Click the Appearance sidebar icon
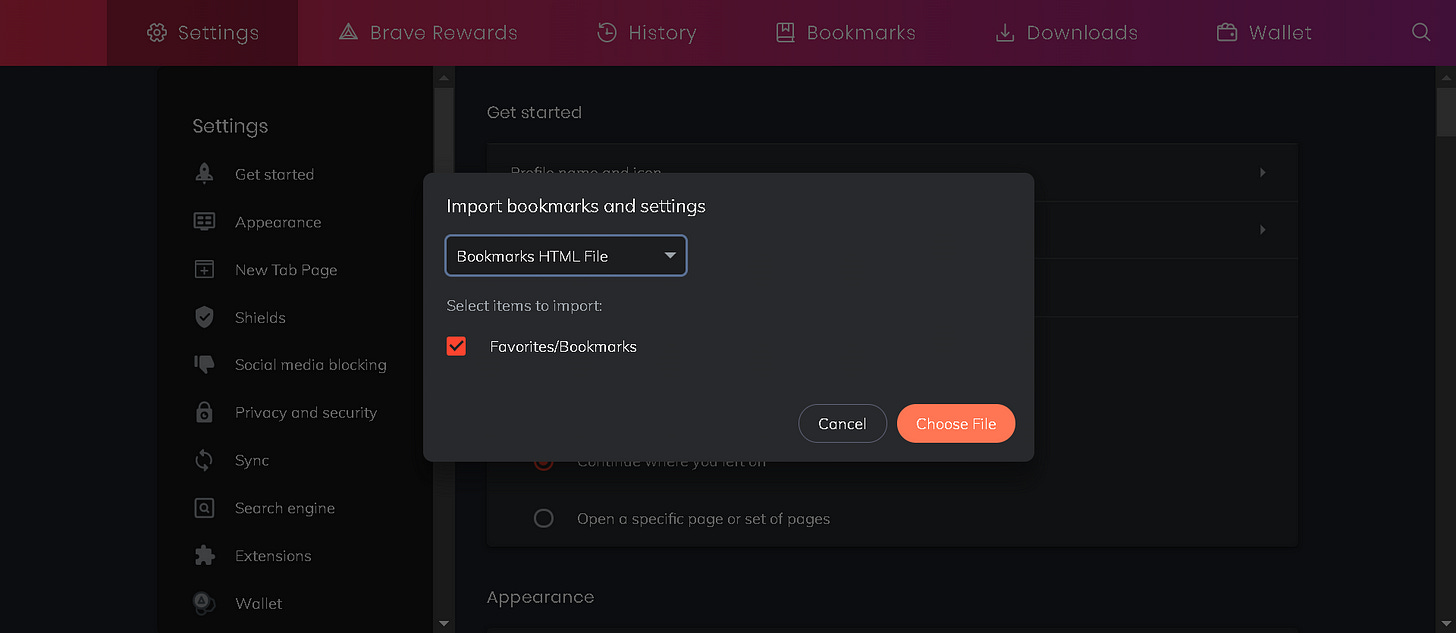 point(204,222)
